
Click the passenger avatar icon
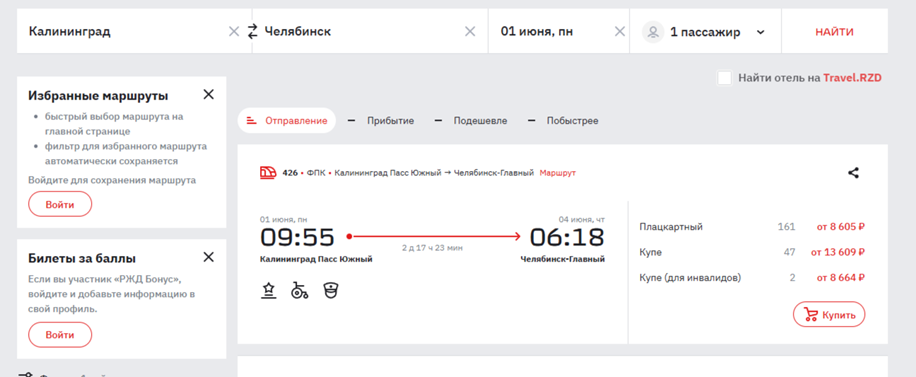[653, 32]
